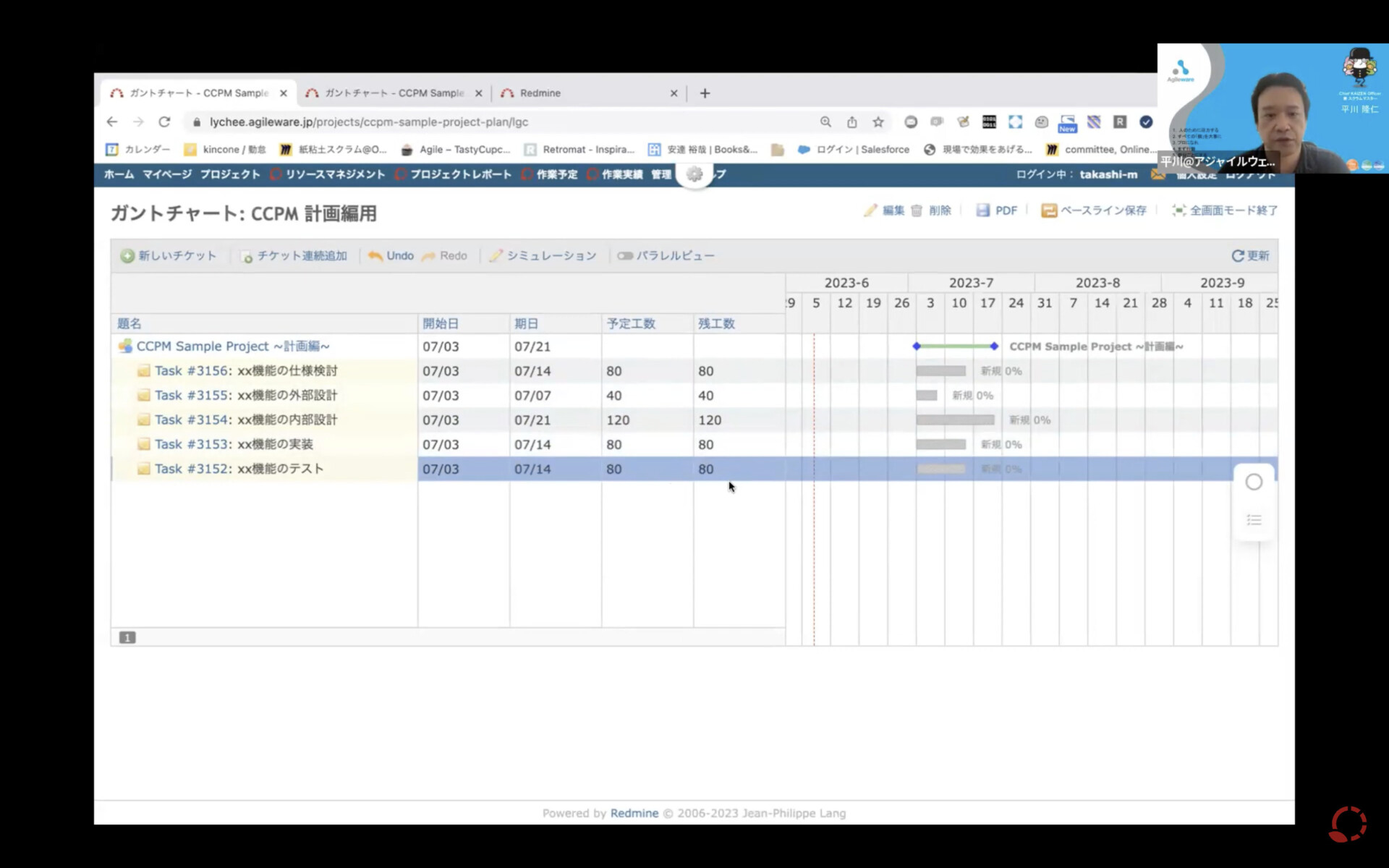
Task: Close the Redmine browser tab
Action: [x=674, y=93]
